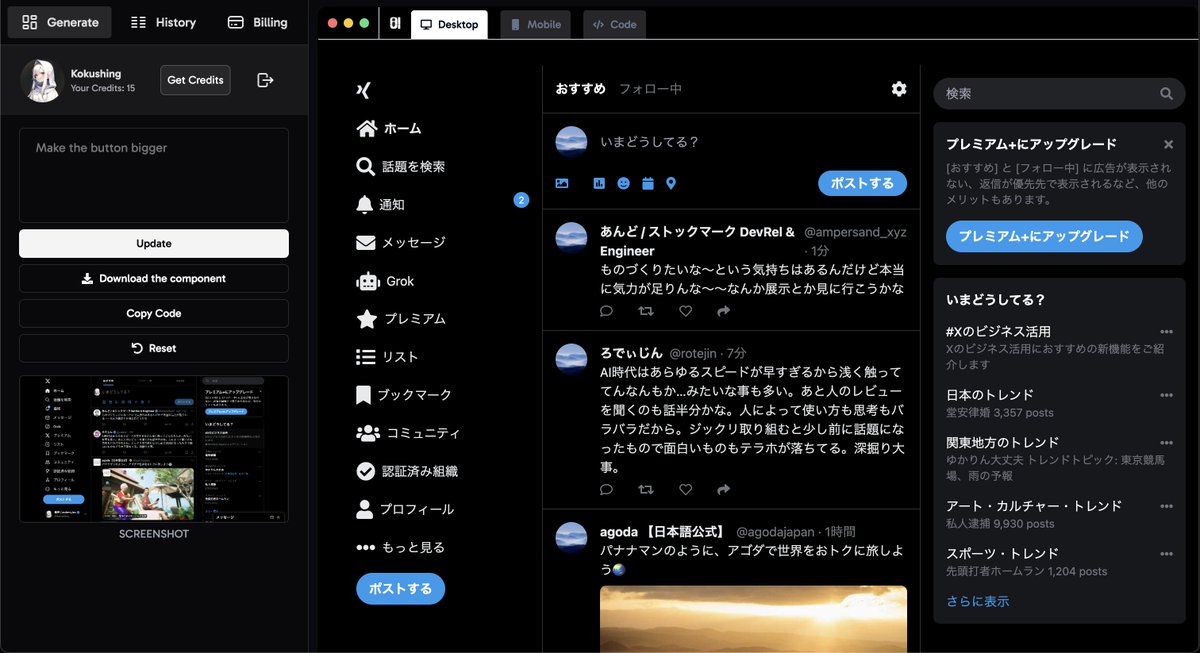Screen dimensions: 1200x653
Task: Click Download the component button
Action: tap(154, 278)
